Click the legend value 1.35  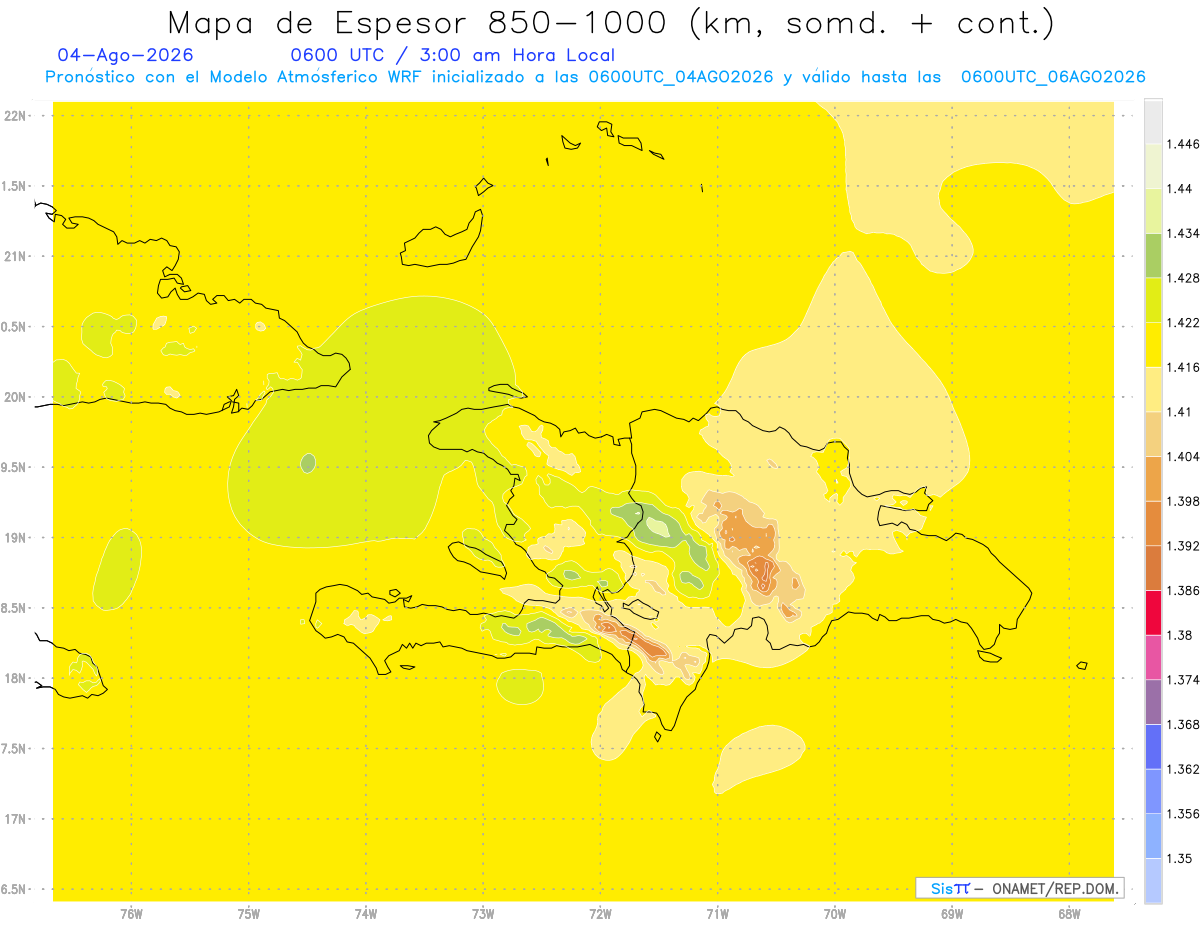pyautogui.click(x=1179, y=858)
